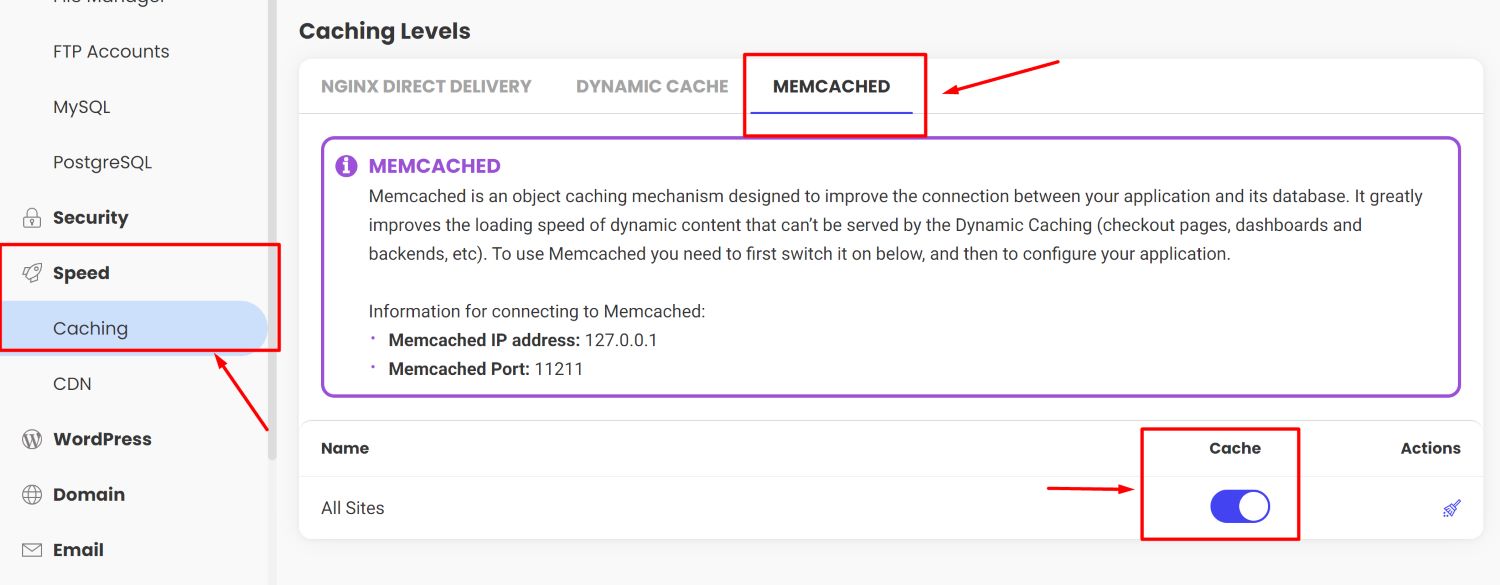Open FTP Accounts in sidebar
Screen dimensions: 1500x585
coord(111,52)
